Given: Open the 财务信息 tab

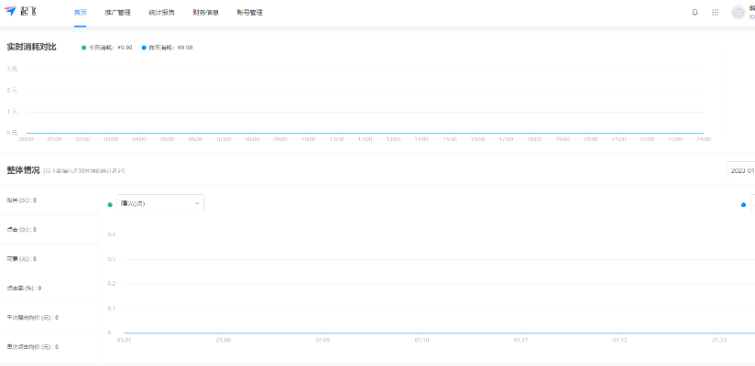Looking at the screenshot, I should click(206, 13).
